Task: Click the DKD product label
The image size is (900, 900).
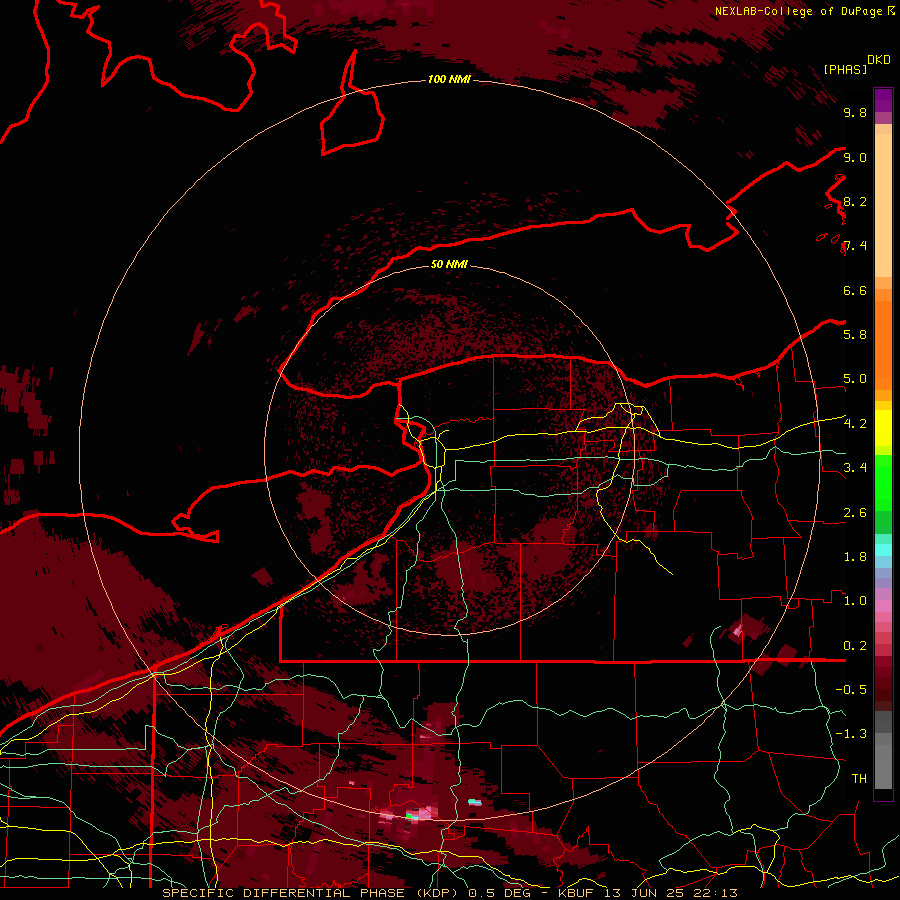Action: click(x=878, y=60)
